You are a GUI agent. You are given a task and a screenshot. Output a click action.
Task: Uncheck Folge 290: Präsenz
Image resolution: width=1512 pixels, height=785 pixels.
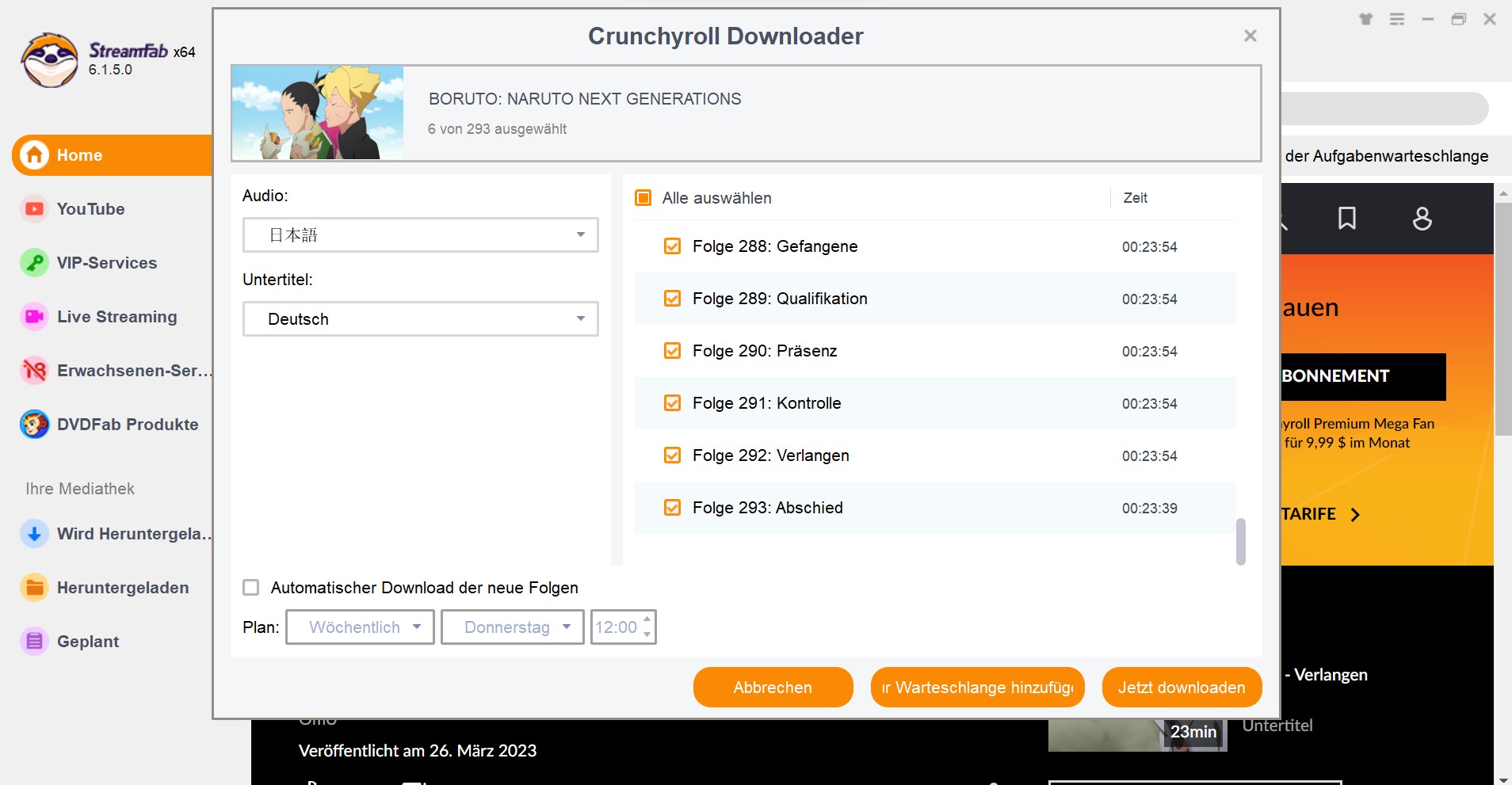pos(672,351)
